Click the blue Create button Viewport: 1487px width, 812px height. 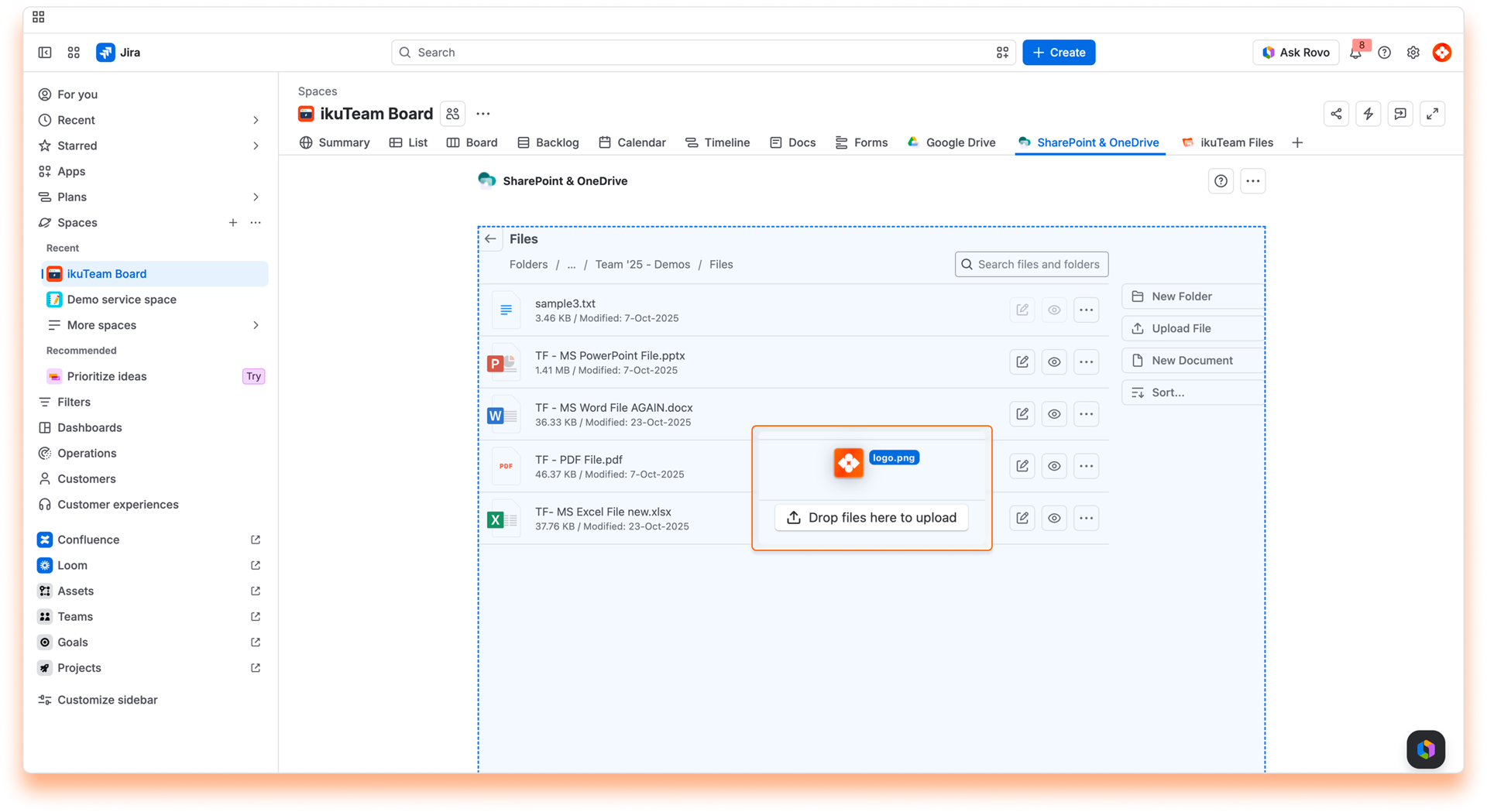coord(1059,53)
